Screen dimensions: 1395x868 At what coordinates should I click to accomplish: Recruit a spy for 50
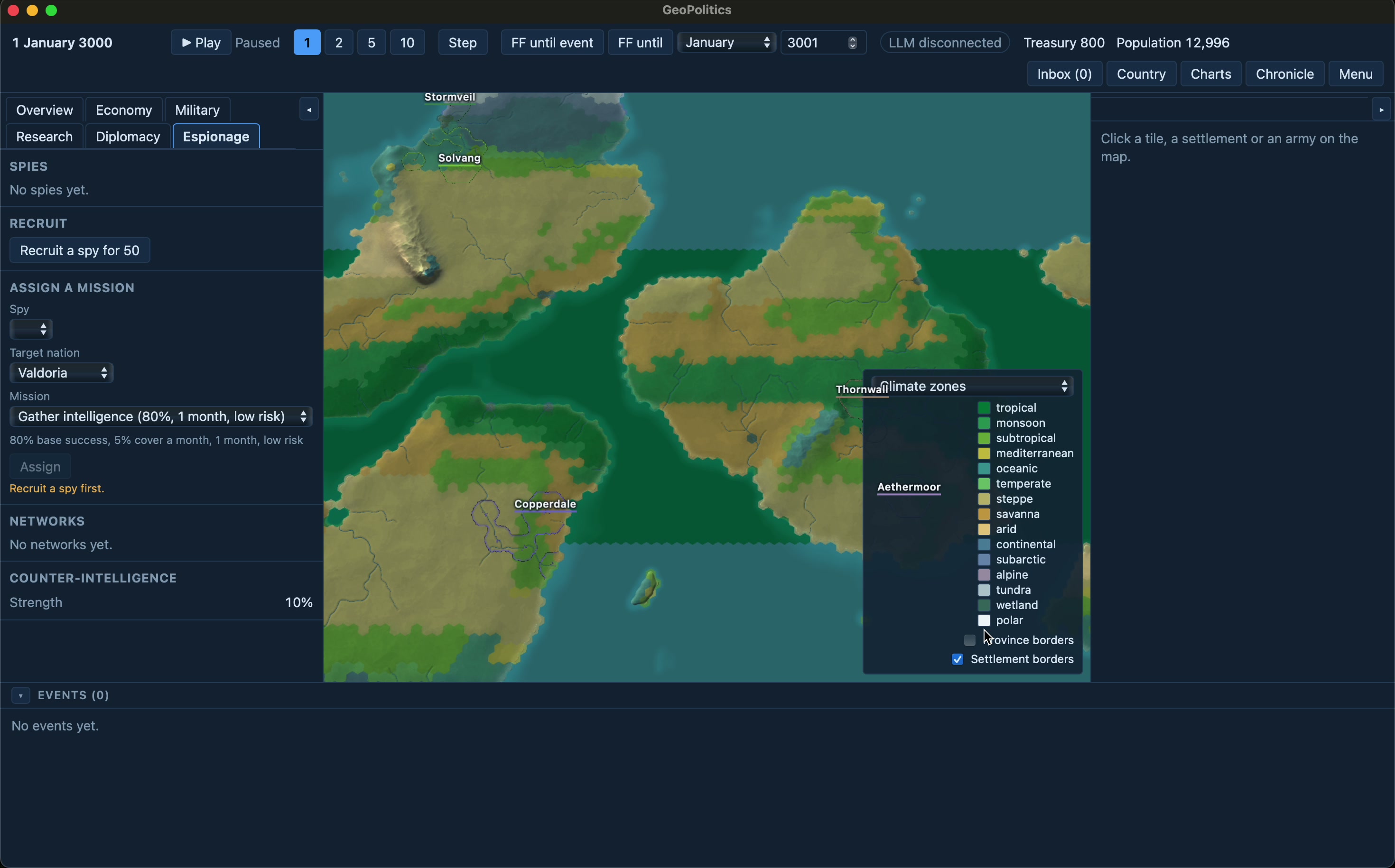point(80,250)
